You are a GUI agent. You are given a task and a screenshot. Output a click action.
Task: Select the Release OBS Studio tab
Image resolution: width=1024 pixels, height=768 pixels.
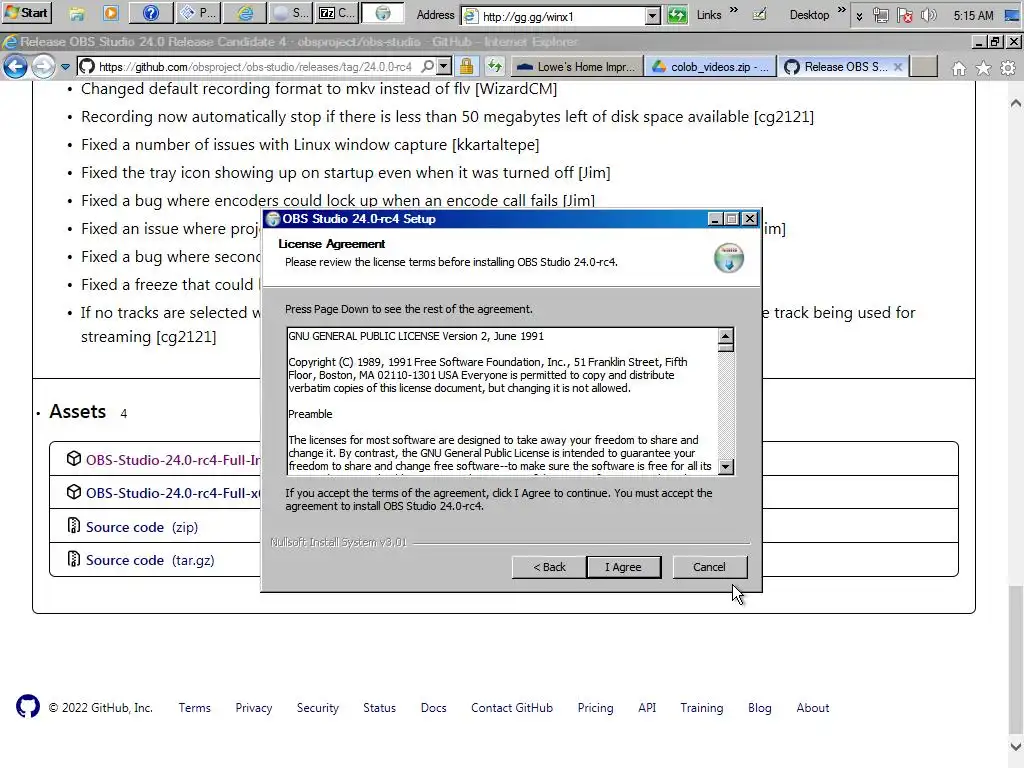click(x=837, y=67)
